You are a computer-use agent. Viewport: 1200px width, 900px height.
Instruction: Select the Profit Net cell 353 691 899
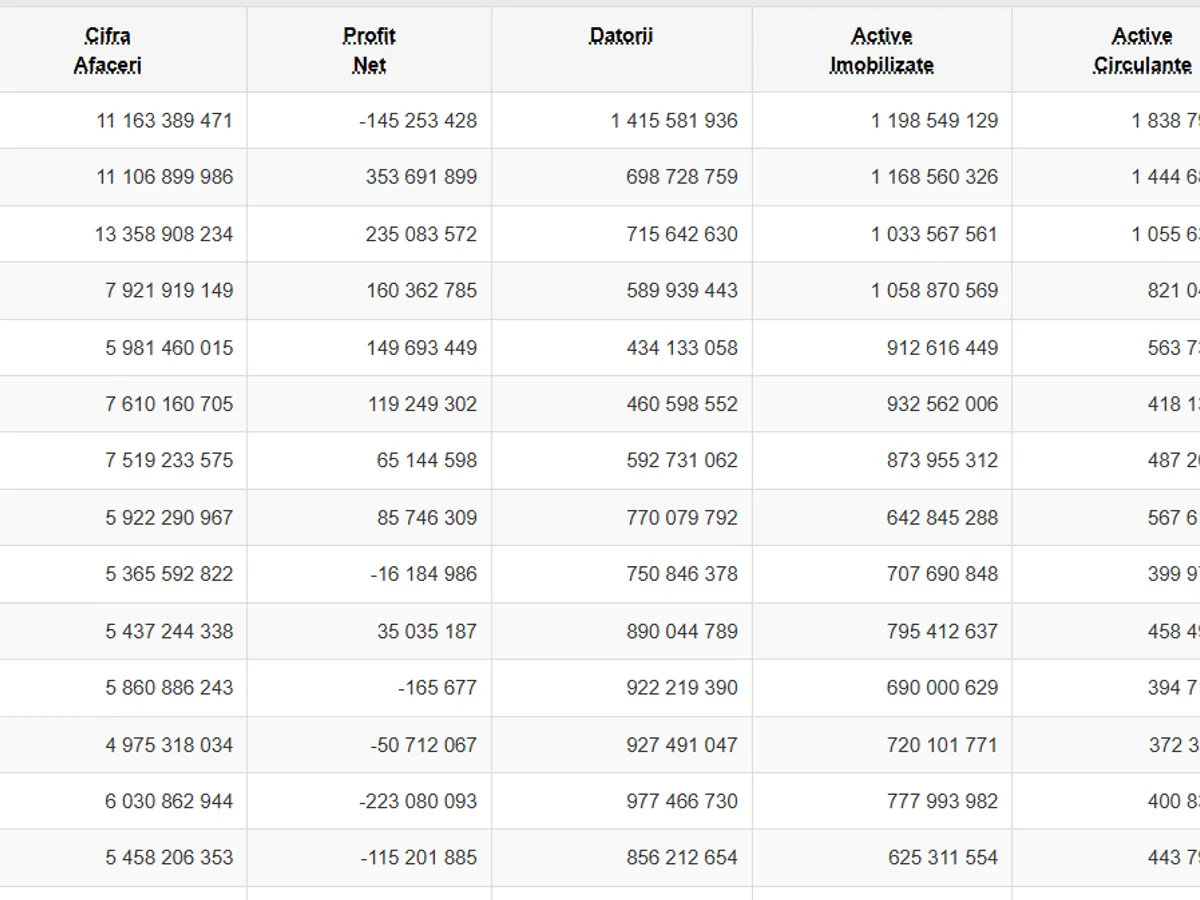pyautogui.click(x=421, y=177)
